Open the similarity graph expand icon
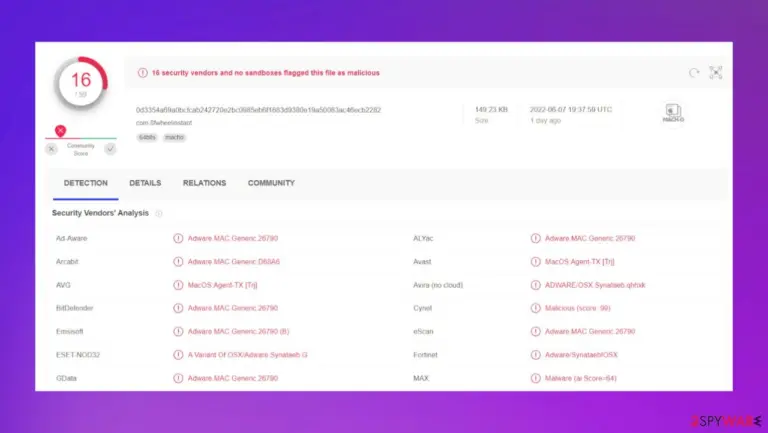 pos(716,72)
